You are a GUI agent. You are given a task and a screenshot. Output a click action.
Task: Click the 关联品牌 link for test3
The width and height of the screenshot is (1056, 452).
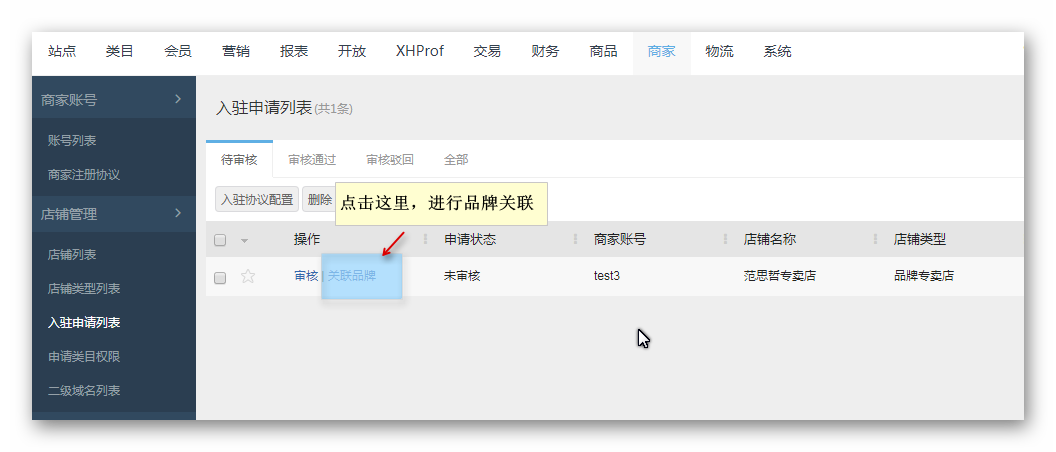tap(352, 276)
